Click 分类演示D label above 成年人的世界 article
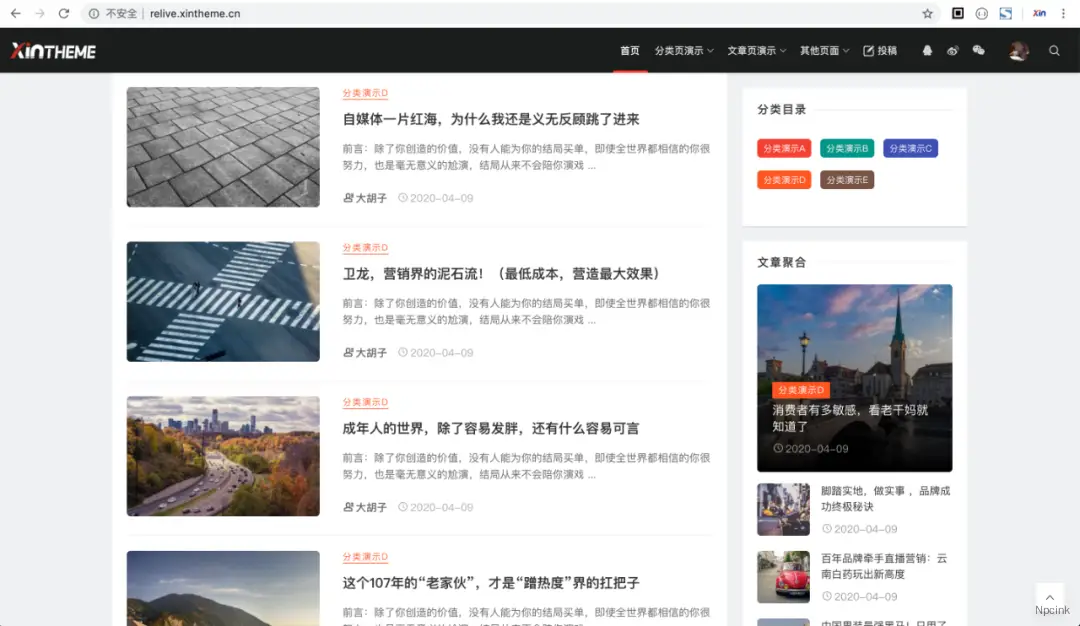 [x=365, y=402]
